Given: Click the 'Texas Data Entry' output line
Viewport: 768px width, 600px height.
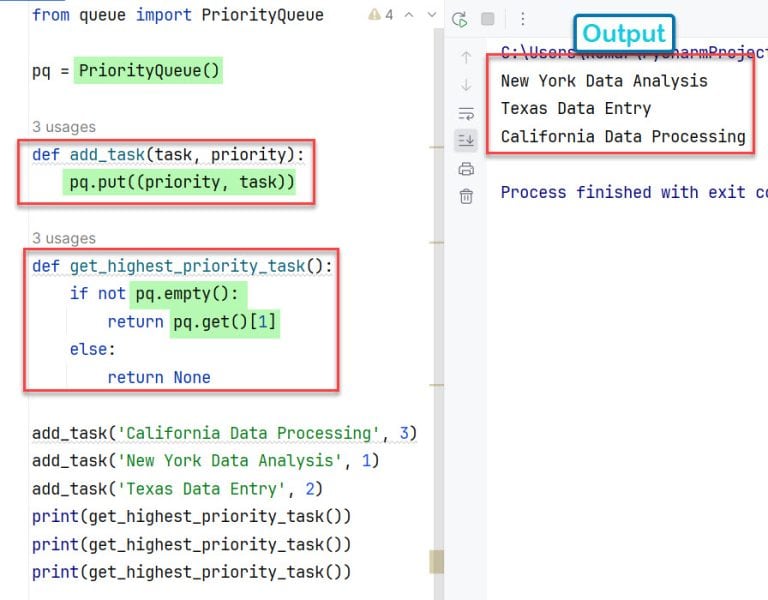Looking at the screenshot, I should click(x=576, y=109).
